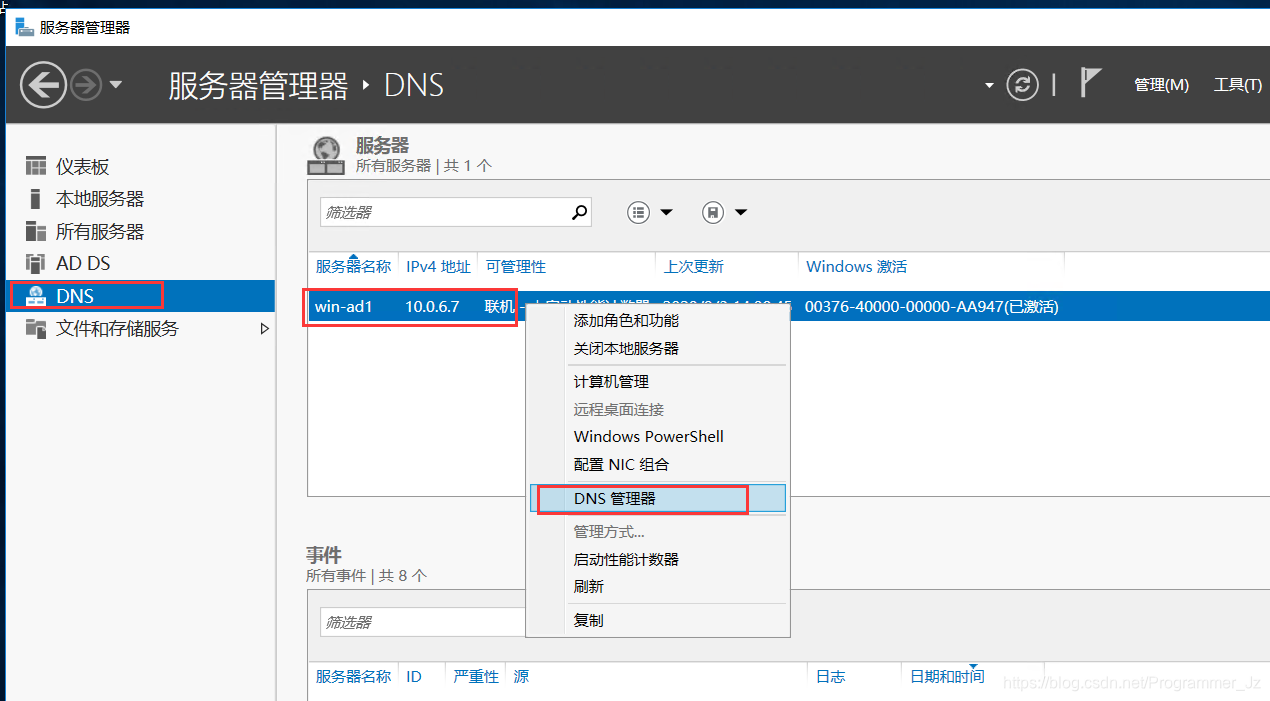
Task: Expand the save query dropdown arrow
Action: coord(741,212)
